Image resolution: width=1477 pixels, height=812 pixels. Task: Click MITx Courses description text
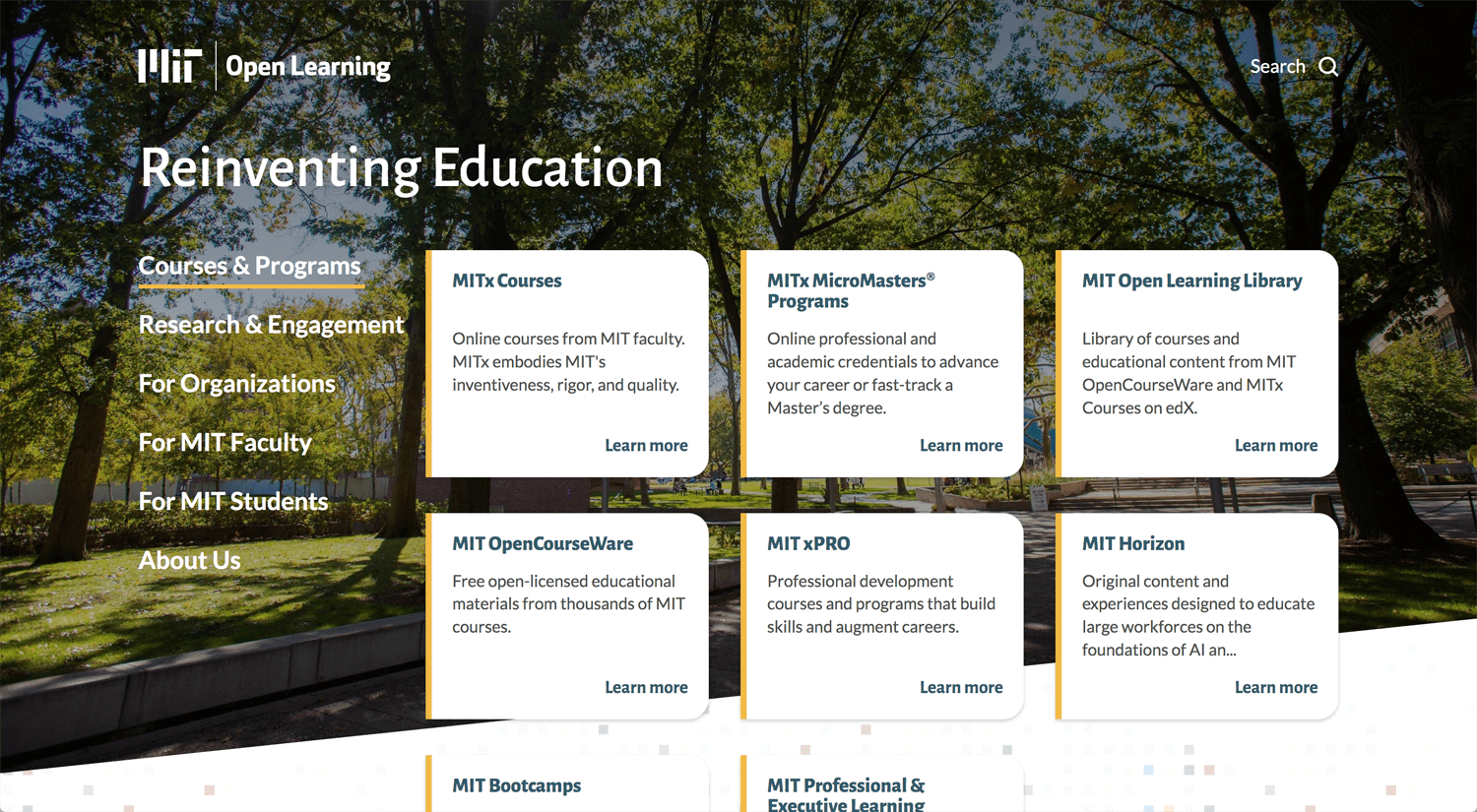[568, 361]
